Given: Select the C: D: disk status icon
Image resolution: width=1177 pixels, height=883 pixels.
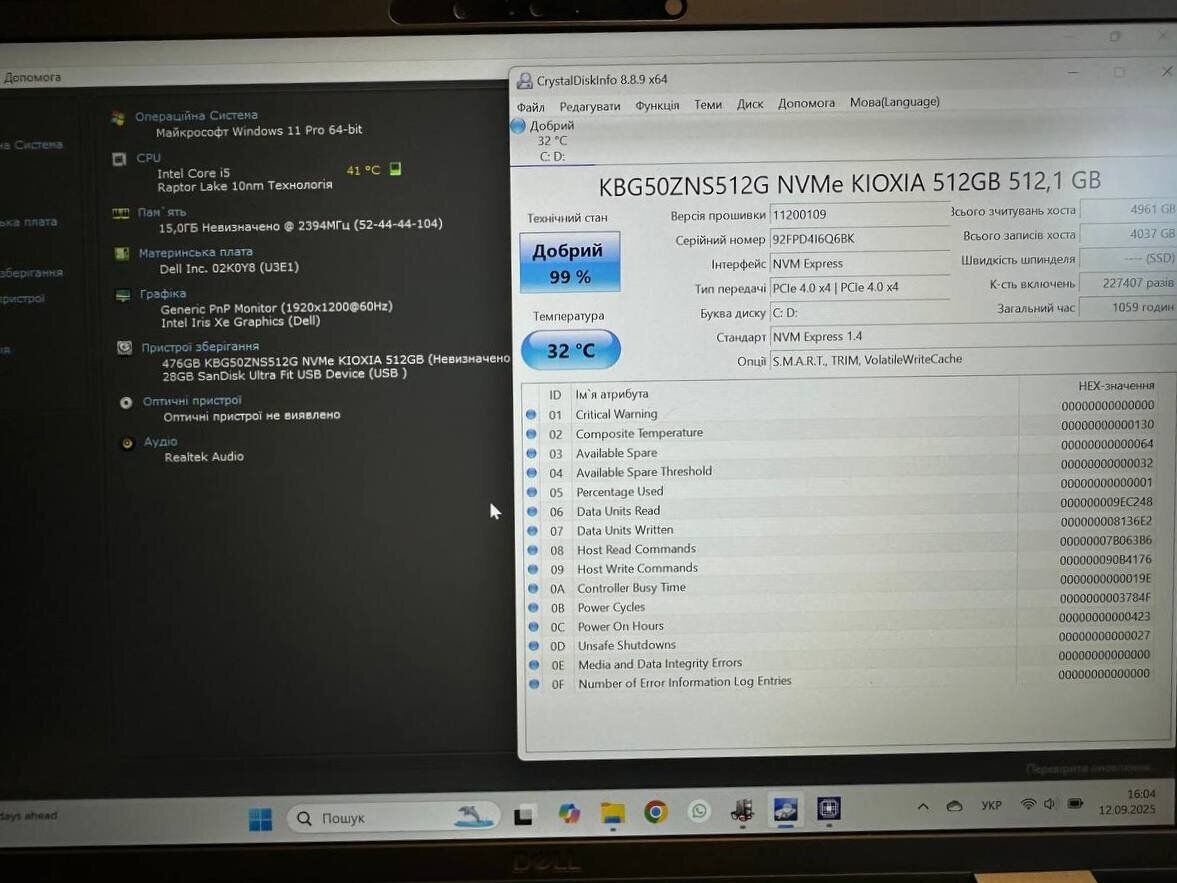Looking at the screenshot, I should [518, 127].
